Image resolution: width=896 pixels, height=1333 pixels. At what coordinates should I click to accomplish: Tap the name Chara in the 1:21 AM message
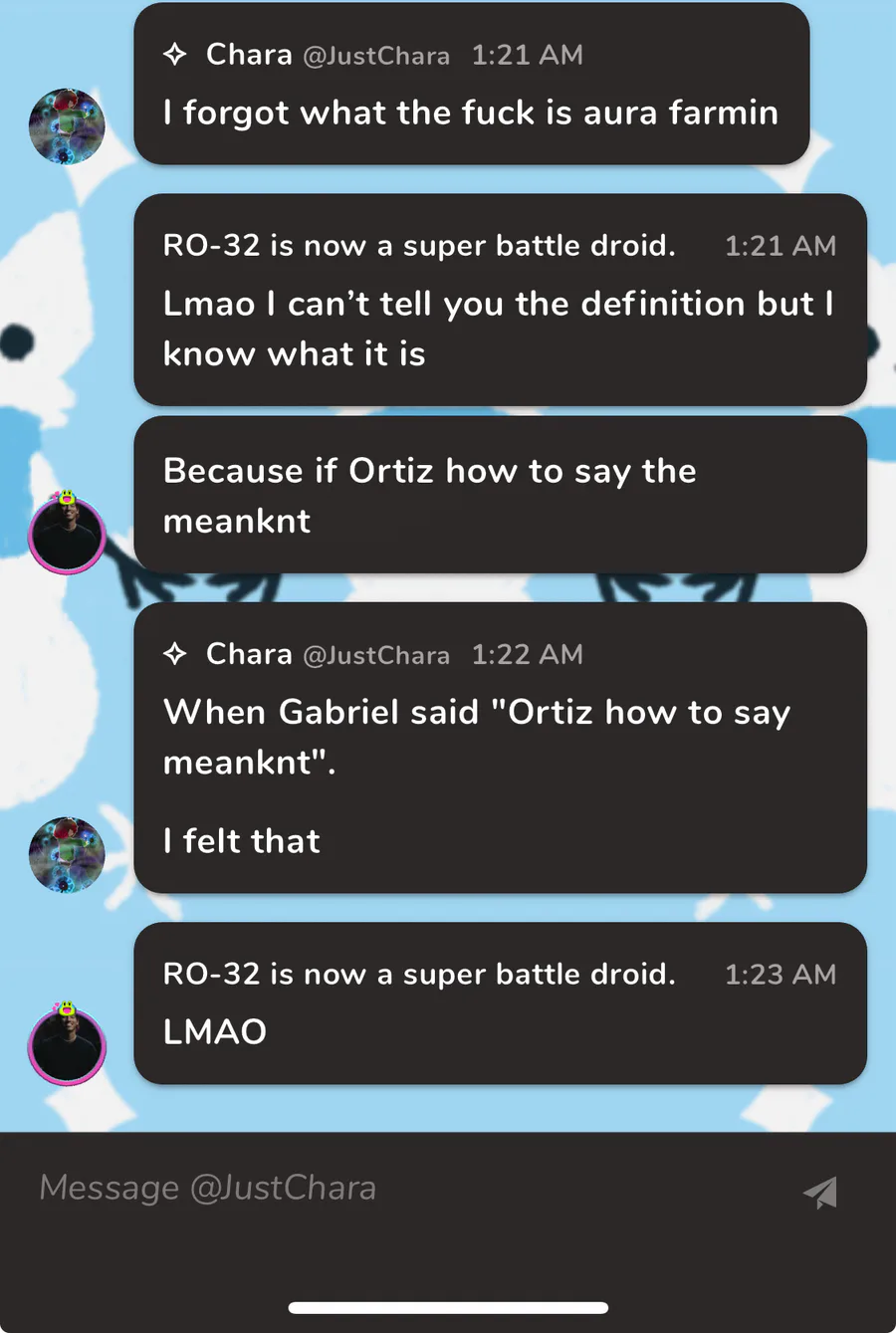point(249,55)
